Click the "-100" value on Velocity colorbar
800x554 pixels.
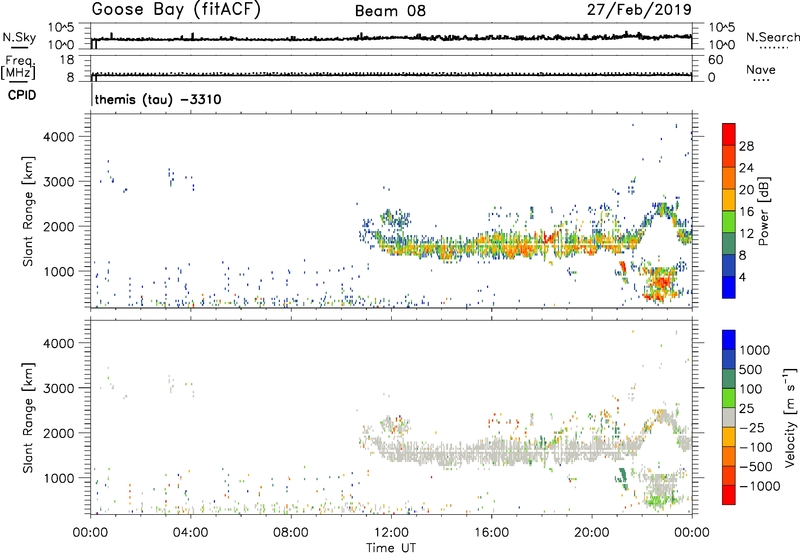[x=755, y=447]
